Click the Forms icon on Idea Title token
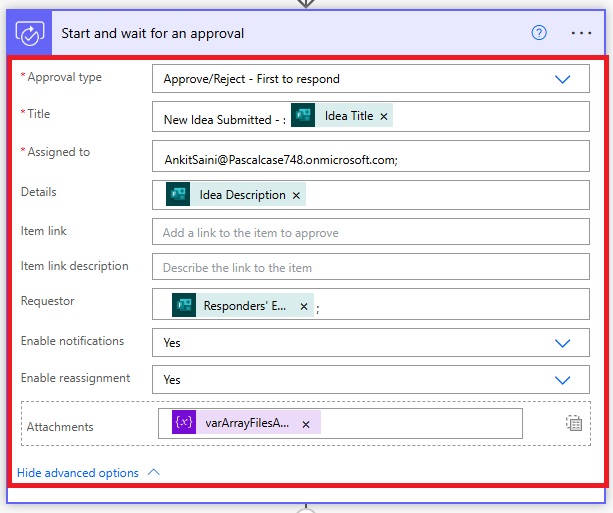613x513 pixels. click(x=303, y=116)
